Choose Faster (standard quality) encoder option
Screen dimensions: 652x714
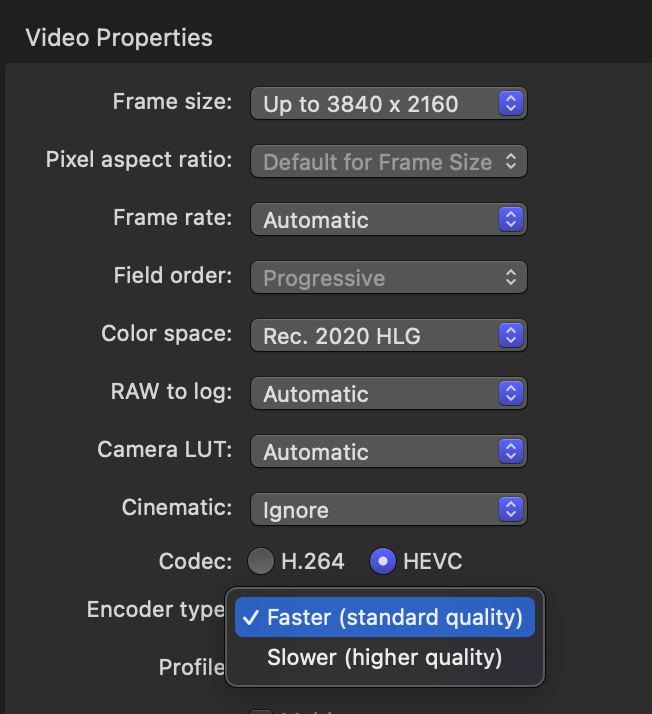(385, 617)
